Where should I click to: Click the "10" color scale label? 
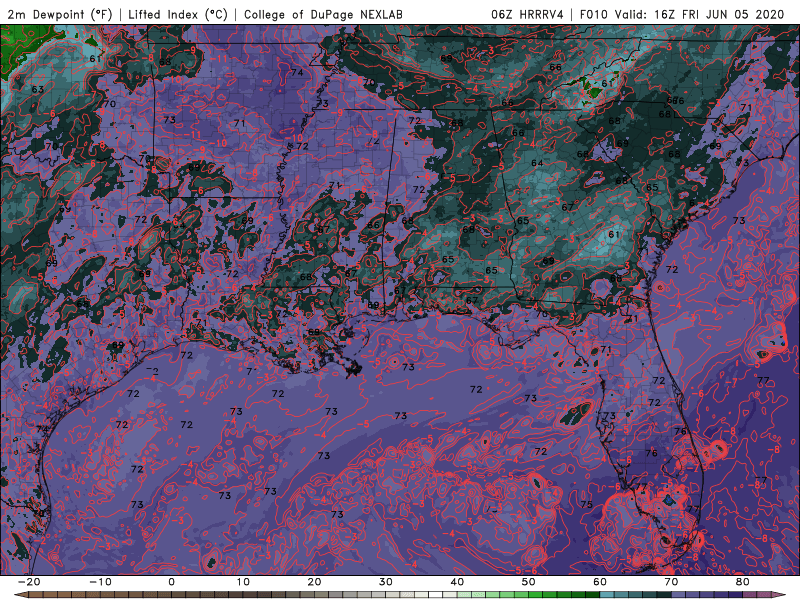(243, 582)
